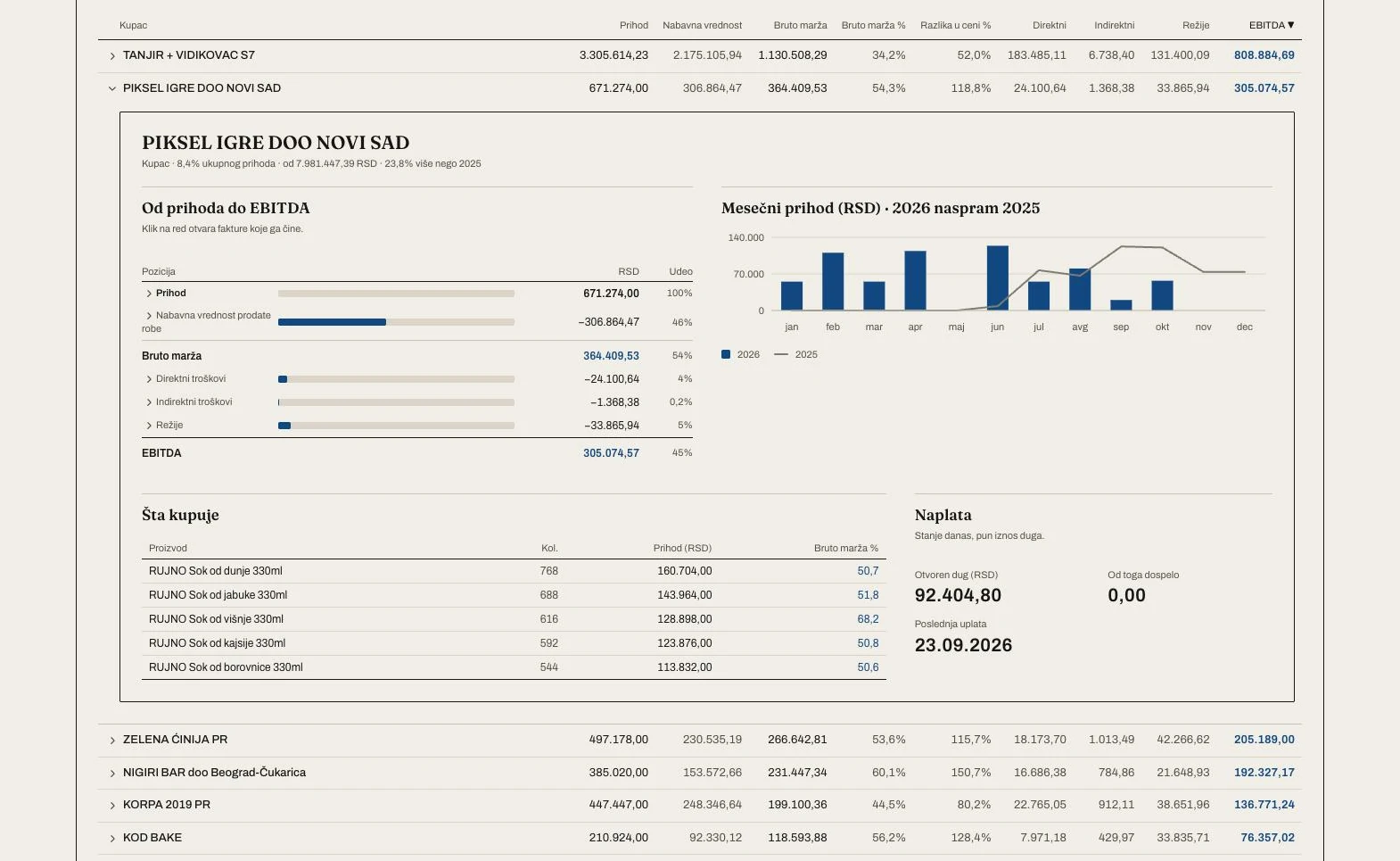Open invoices for the Prihod position row
The width and height of the screenshot is (1400, 861).
coord(417,294)
